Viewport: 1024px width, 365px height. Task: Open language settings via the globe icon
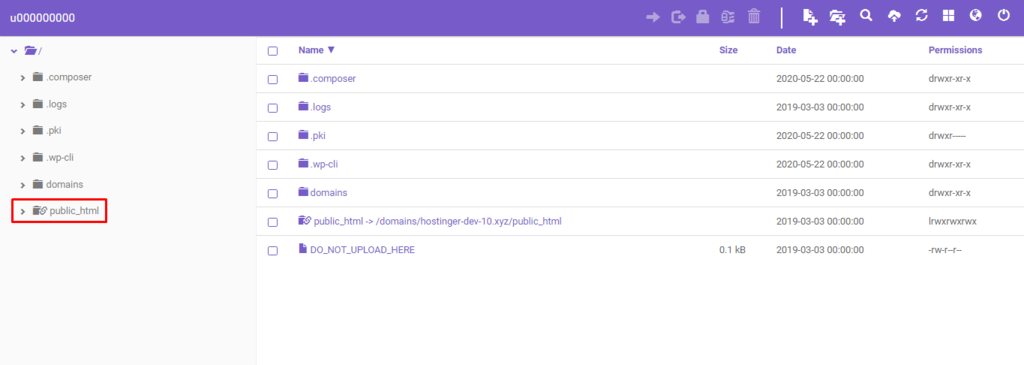[x=976, y=16]
